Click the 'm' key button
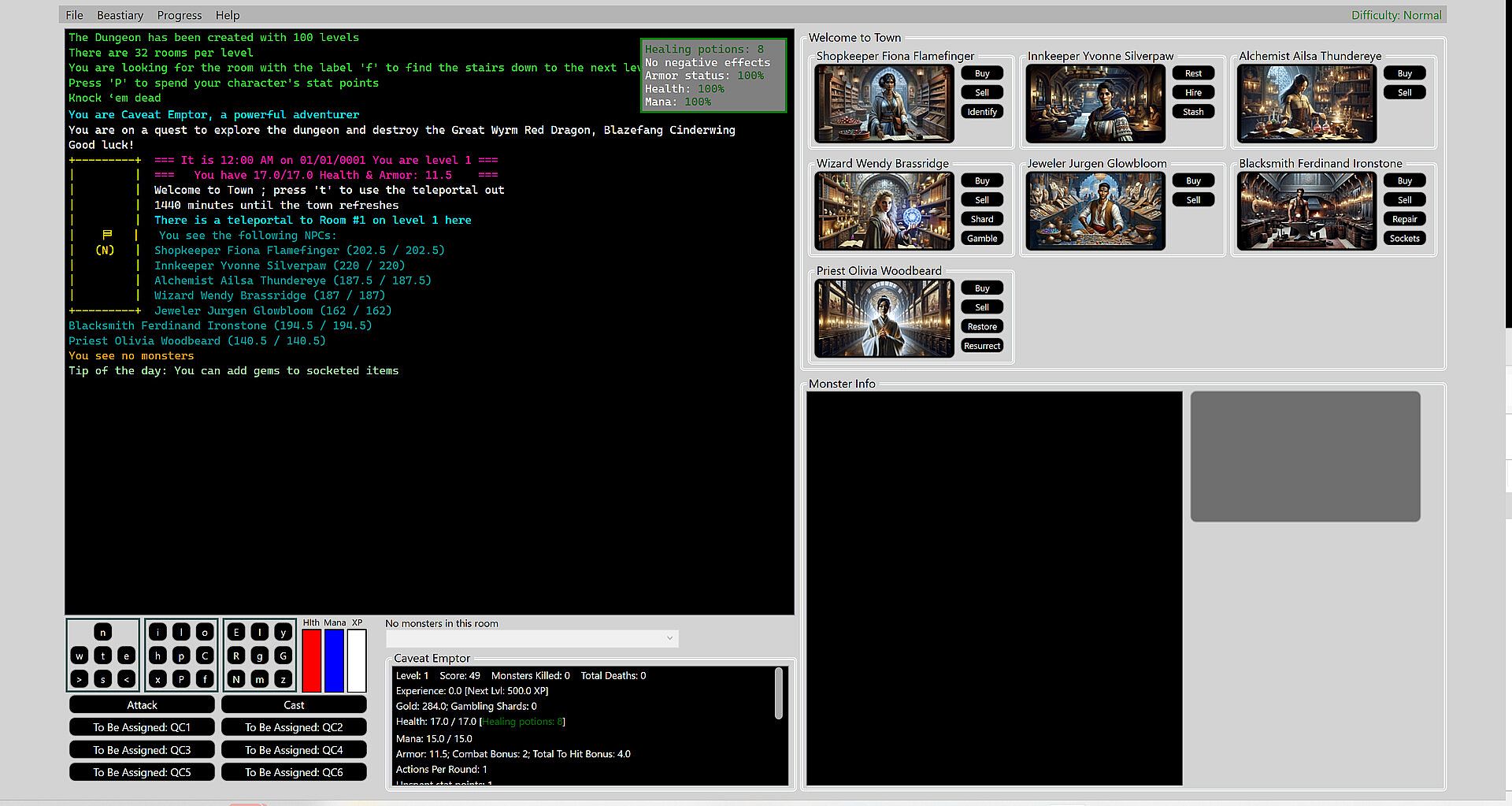 [259, 679]
